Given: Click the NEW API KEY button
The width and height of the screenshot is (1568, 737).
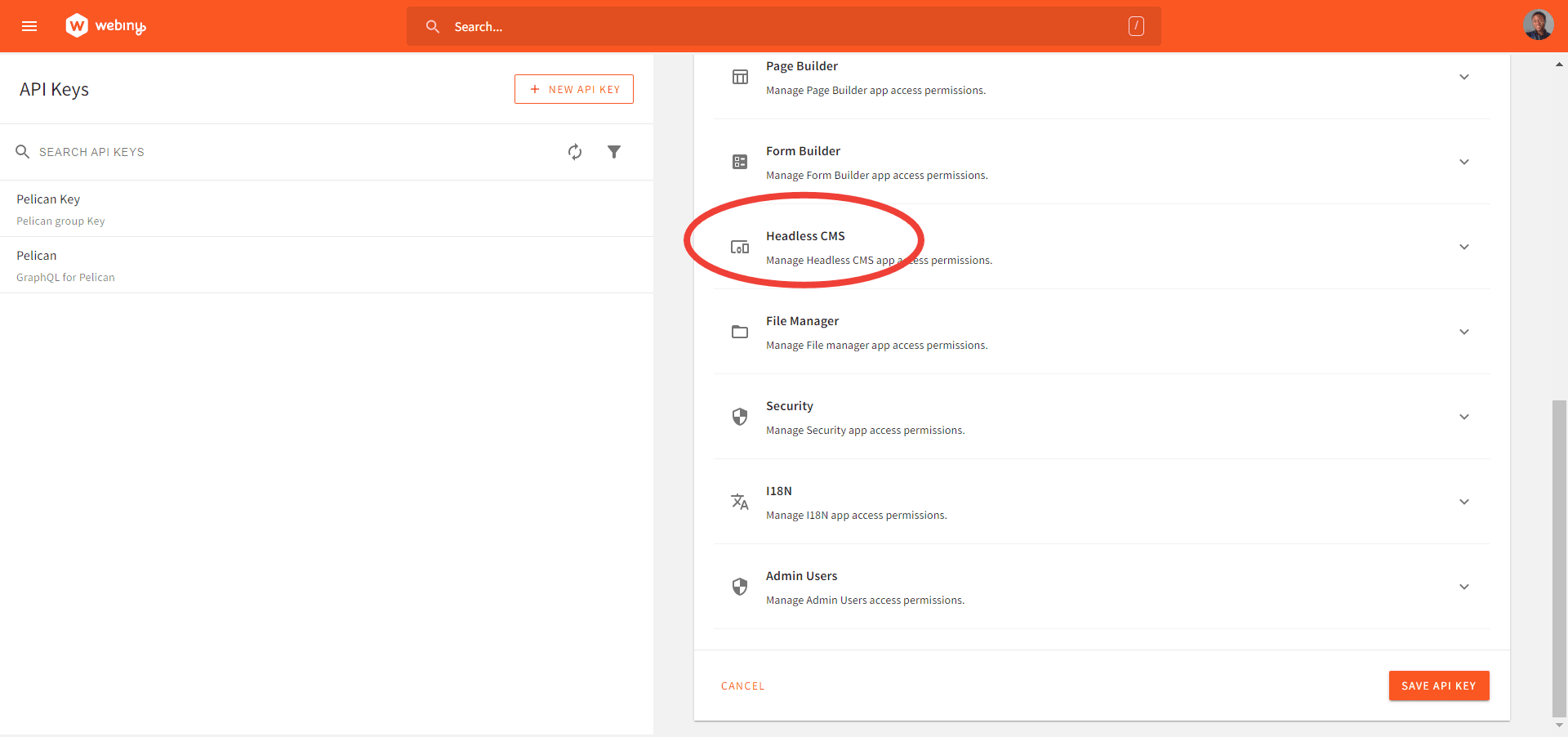Looking at the screenshot, I should tap(573, 88).
